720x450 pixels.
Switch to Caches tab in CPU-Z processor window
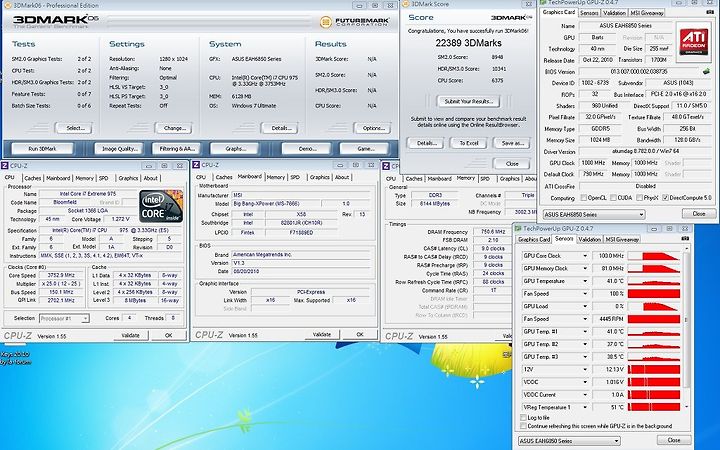coord(32,178)
